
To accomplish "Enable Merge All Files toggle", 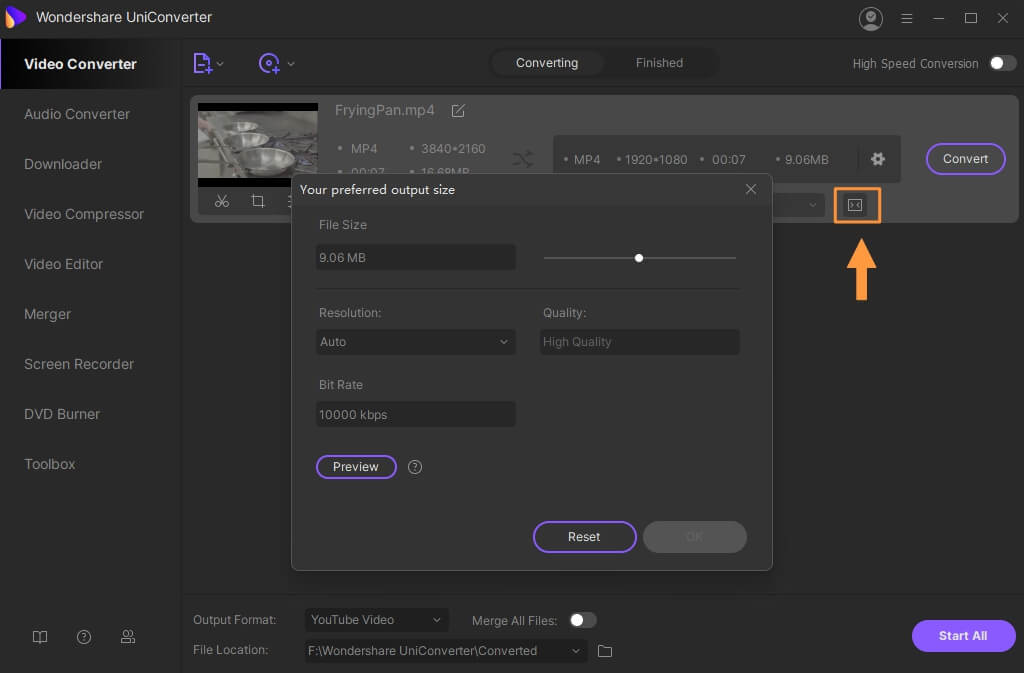I will 582,620.
